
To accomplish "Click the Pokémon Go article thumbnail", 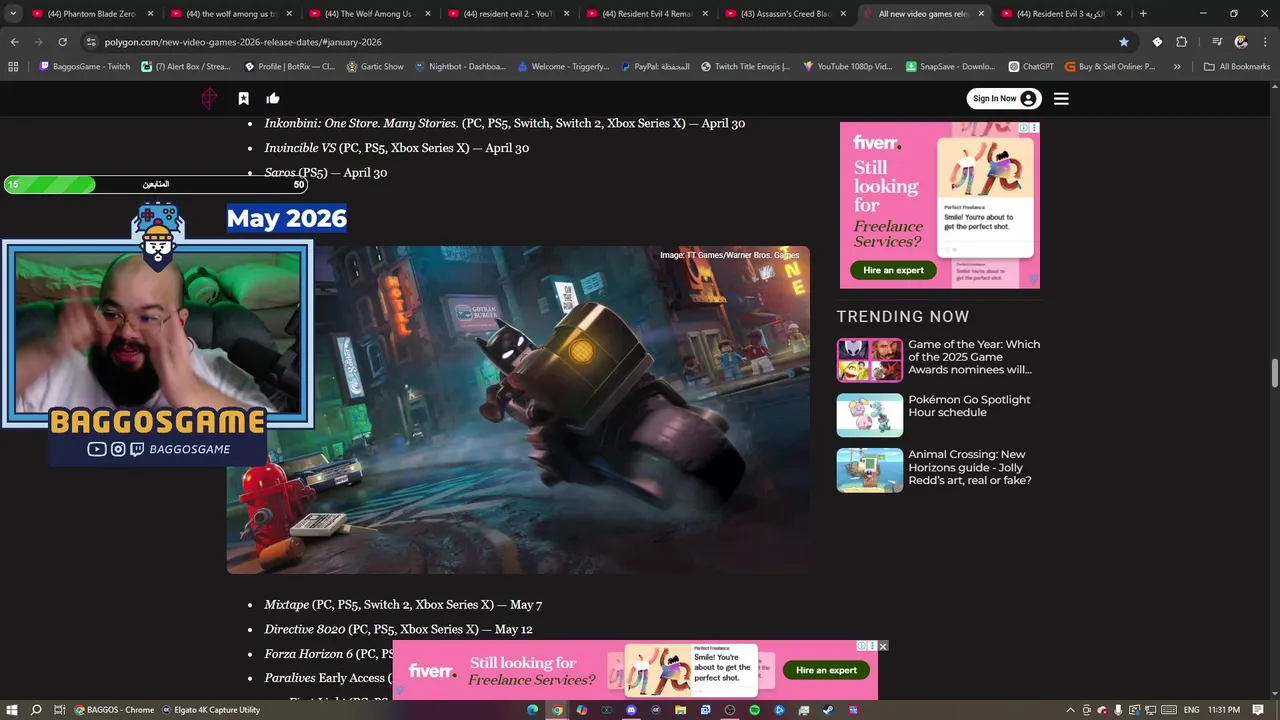I will (870, 415).
